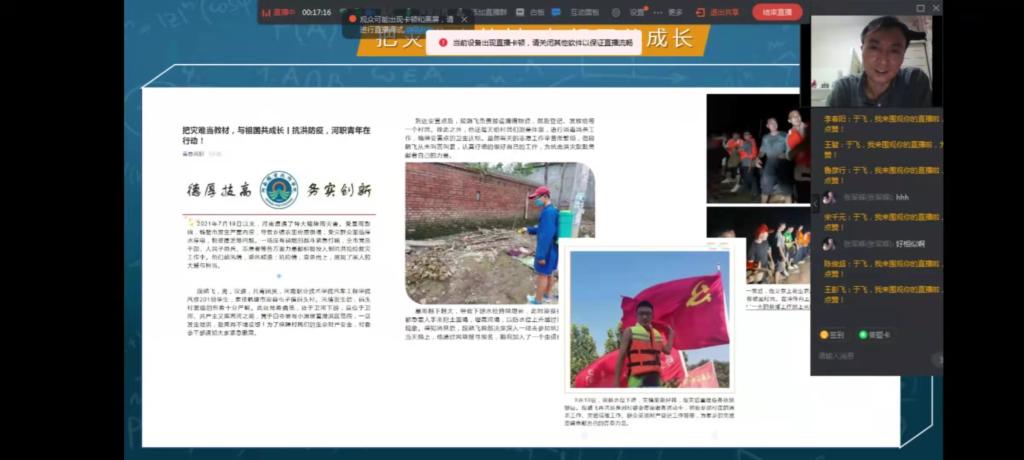
Task: Click the 直播中 live status indicator
Action: (x=278, y=12)
